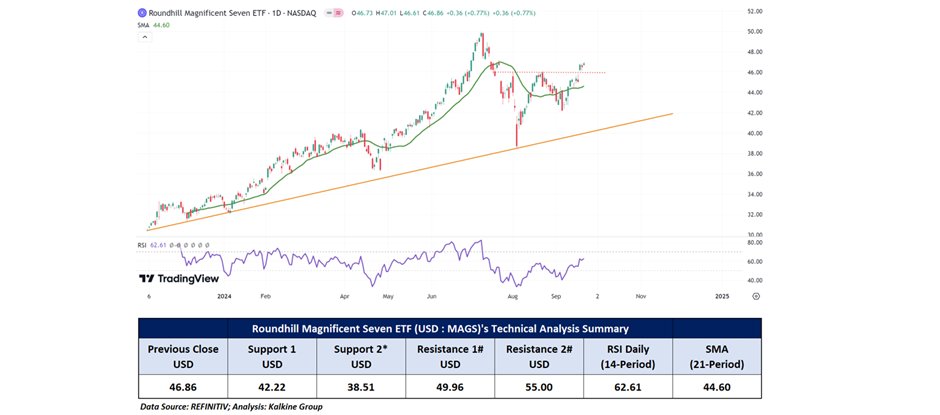Click the Roundhill Magnificent Seven ETF chart title
940x415 pixels.
click(231, 13)
